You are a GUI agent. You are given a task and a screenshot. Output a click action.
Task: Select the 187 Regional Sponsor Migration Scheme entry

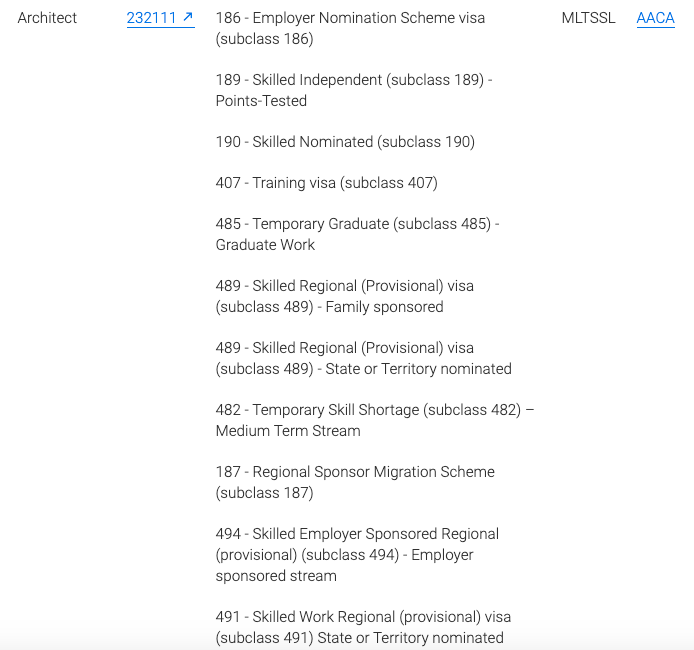355,482
